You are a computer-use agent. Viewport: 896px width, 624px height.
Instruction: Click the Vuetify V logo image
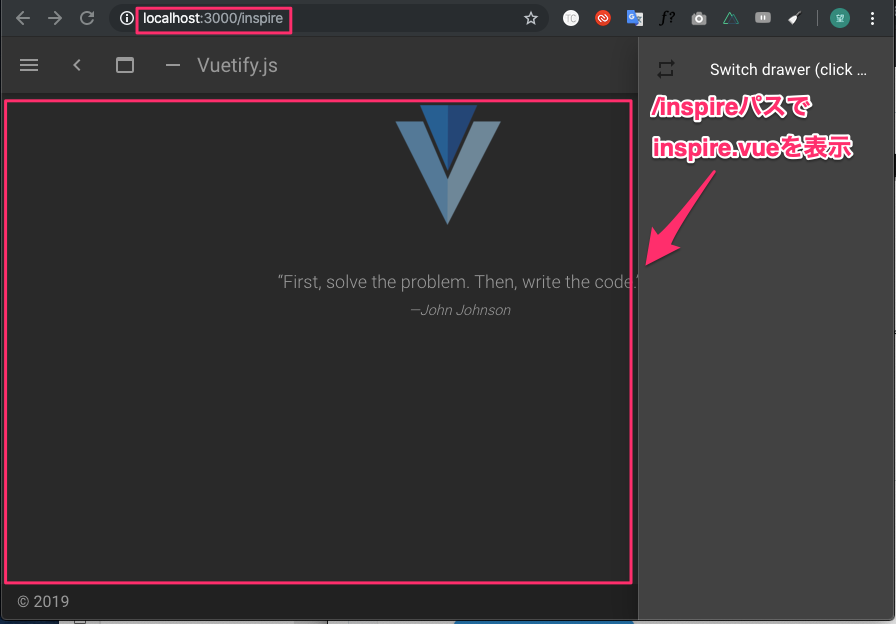tap(448, 165)
